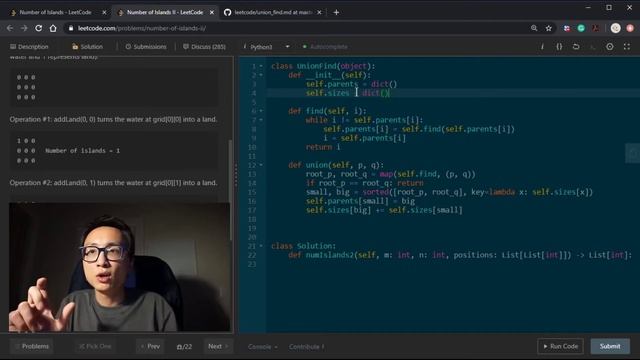Click the view site information lock icon

pos(71,28)
